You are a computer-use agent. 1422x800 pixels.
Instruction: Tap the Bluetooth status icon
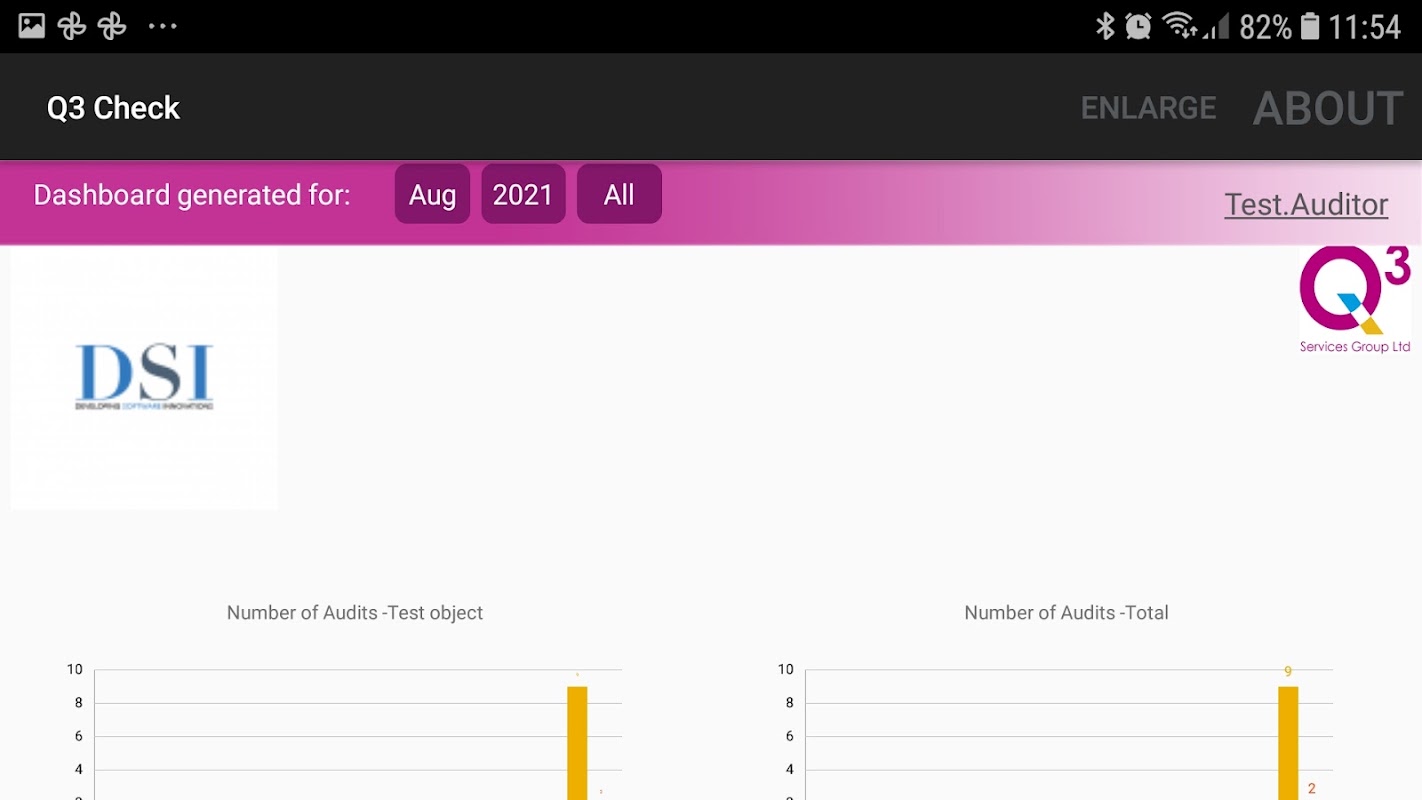[1105, 26]
